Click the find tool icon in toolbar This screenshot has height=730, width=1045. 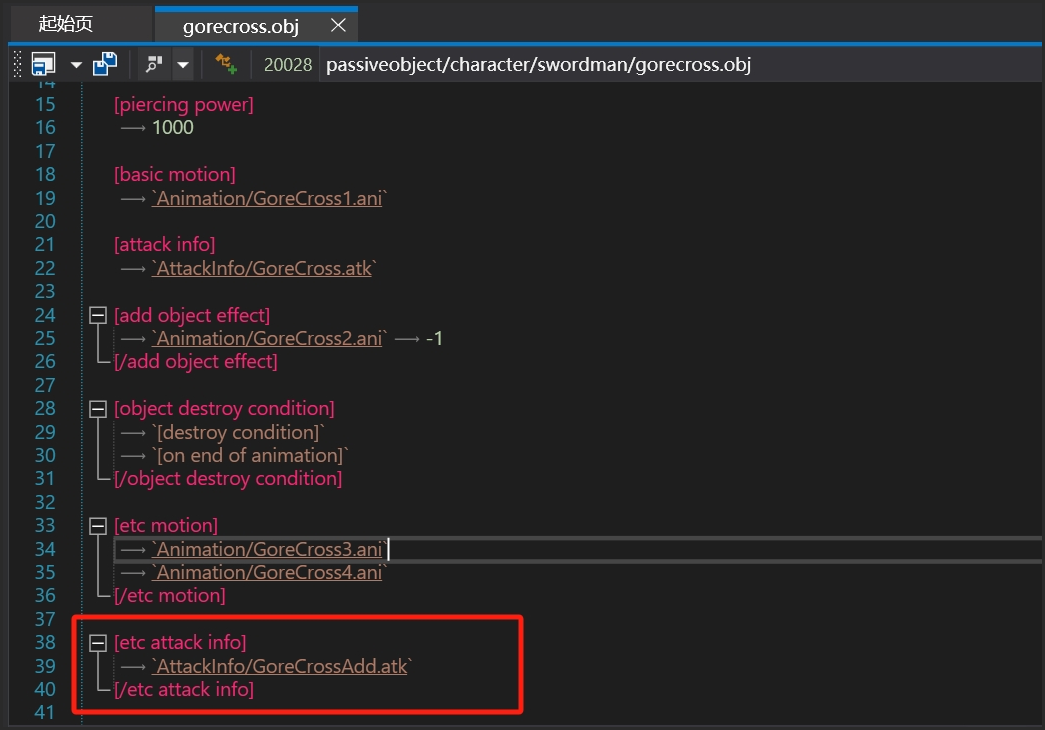154,65
